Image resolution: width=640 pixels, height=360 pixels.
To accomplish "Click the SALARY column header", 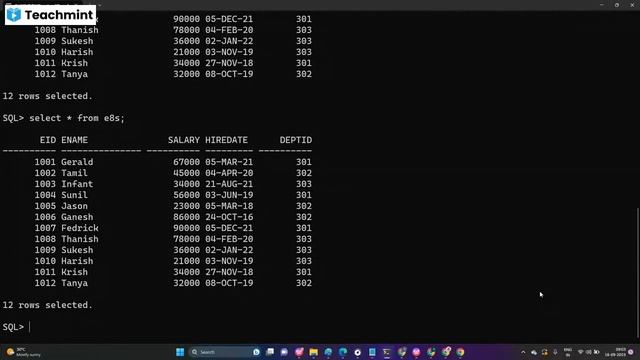I will coord(184,140).
